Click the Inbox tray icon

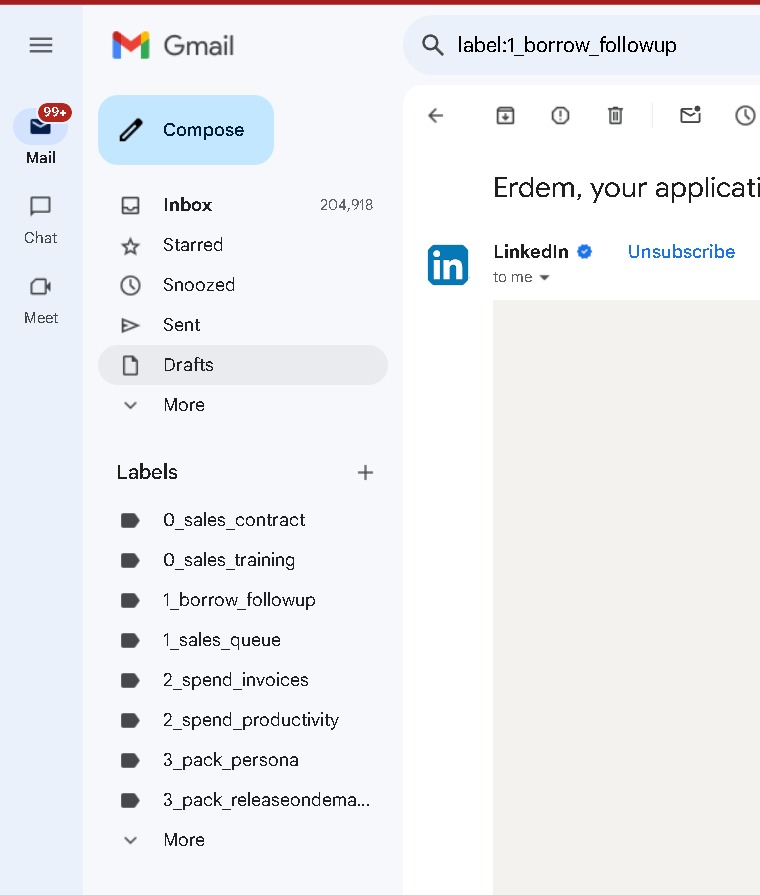coord(130,205)
